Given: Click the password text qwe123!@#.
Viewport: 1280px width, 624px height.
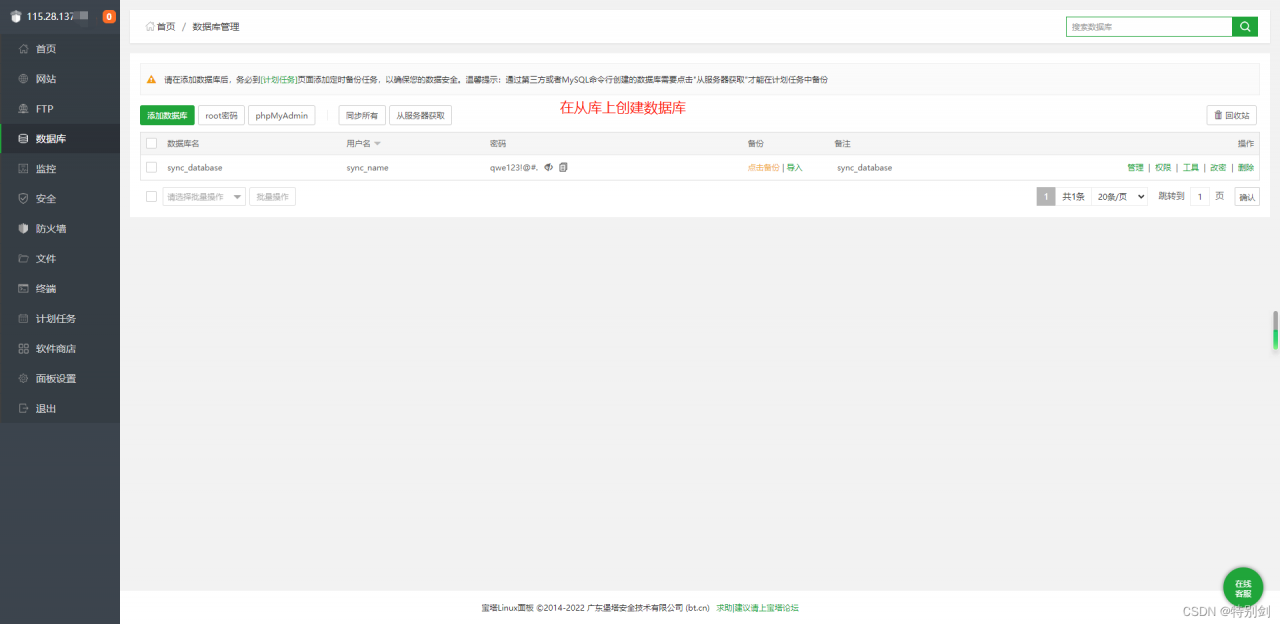Looking at the screenshot, I should [x=514, y=168].
